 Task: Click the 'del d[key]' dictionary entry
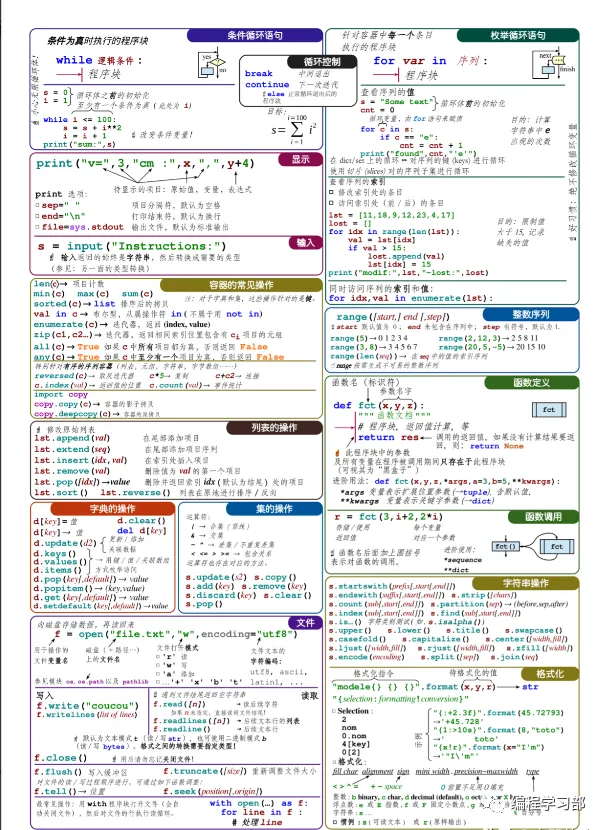point(141,531)
